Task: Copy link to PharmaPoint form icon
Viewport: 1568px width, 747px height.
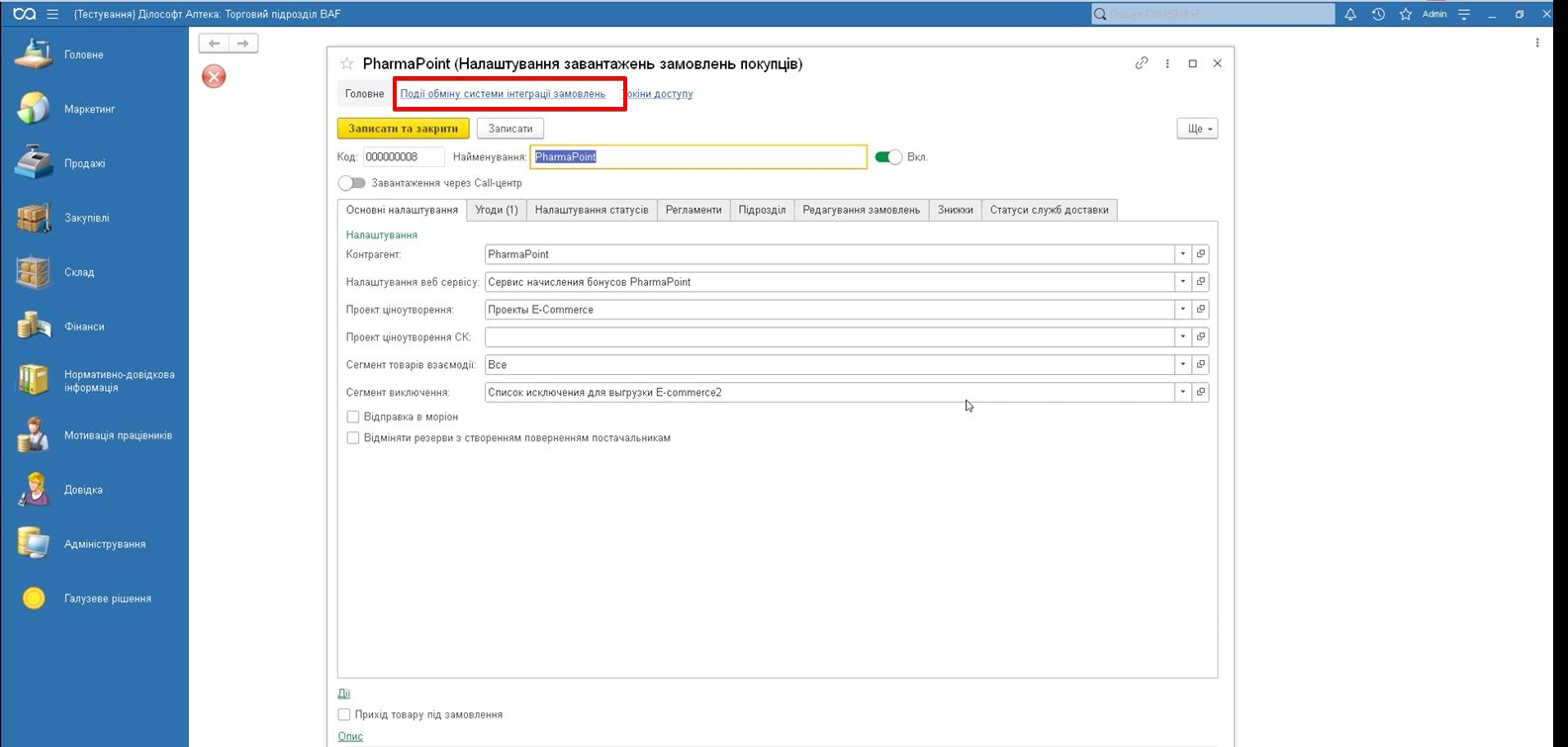Action: coord(1142,63)
